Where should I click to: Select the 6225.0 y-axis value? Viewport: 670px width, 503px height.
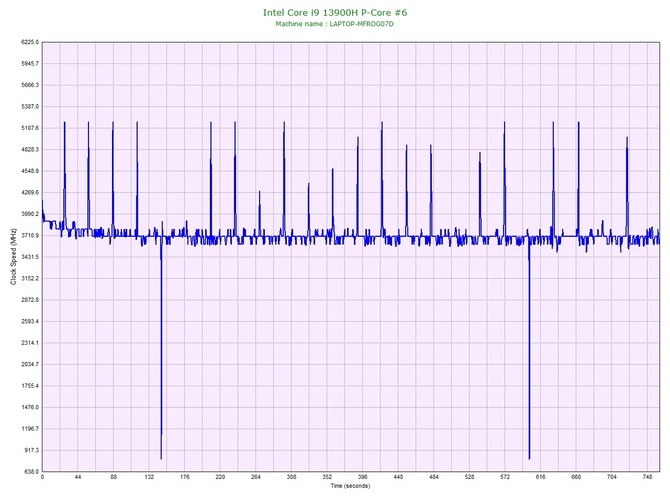pyautogui.click(x=30, y=42)
